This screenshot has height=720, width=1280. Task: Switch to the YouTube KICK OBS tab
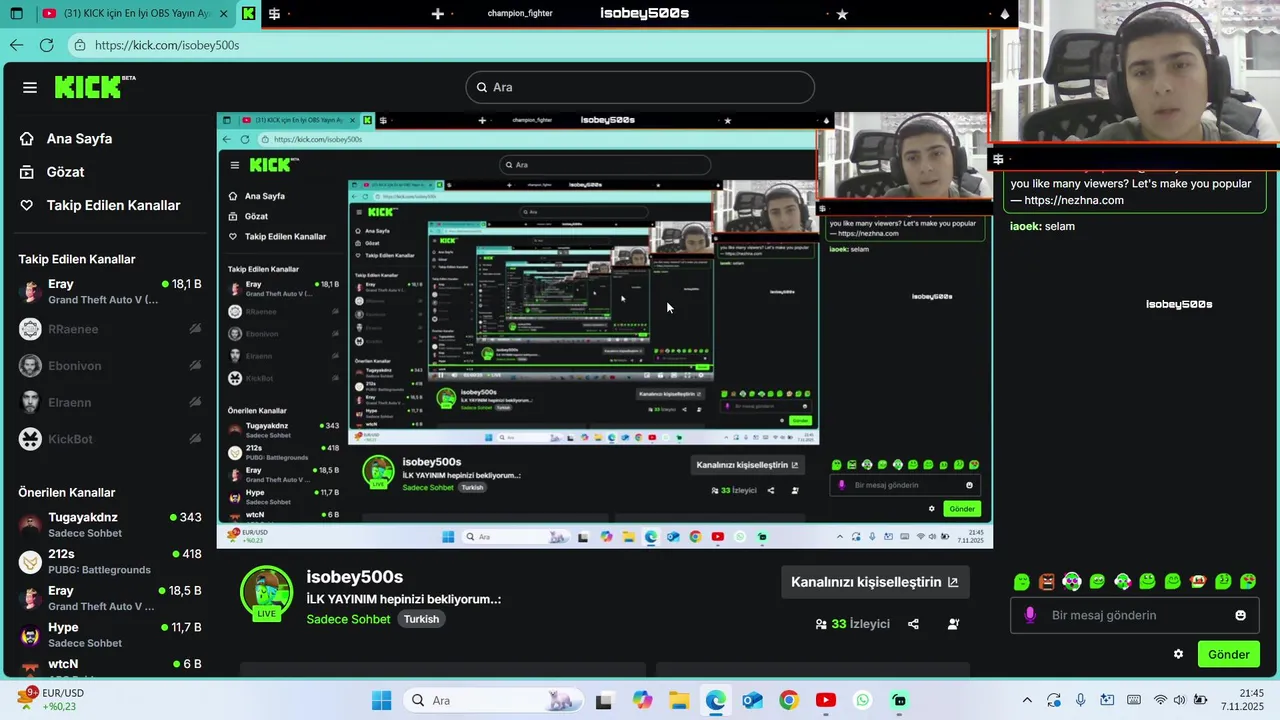(x=135, y=14)
